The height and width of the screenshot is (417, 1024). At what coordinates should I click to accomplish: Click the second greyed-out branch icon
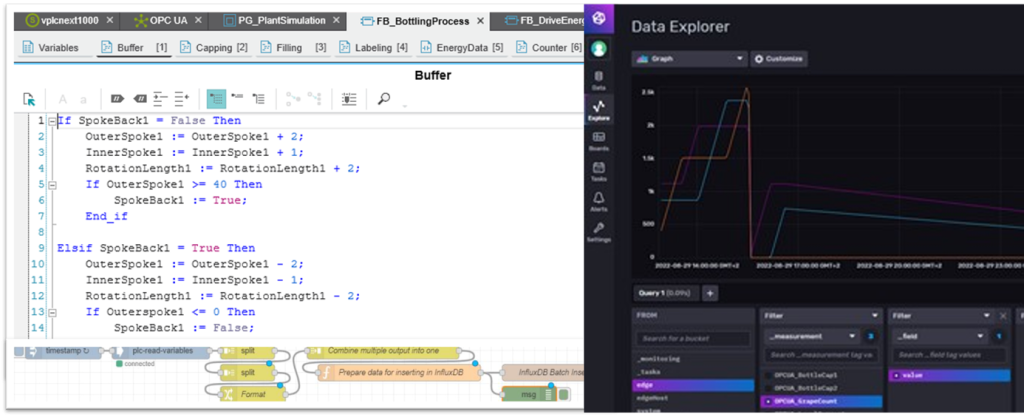pyautogui.click(x=314, y=99)
